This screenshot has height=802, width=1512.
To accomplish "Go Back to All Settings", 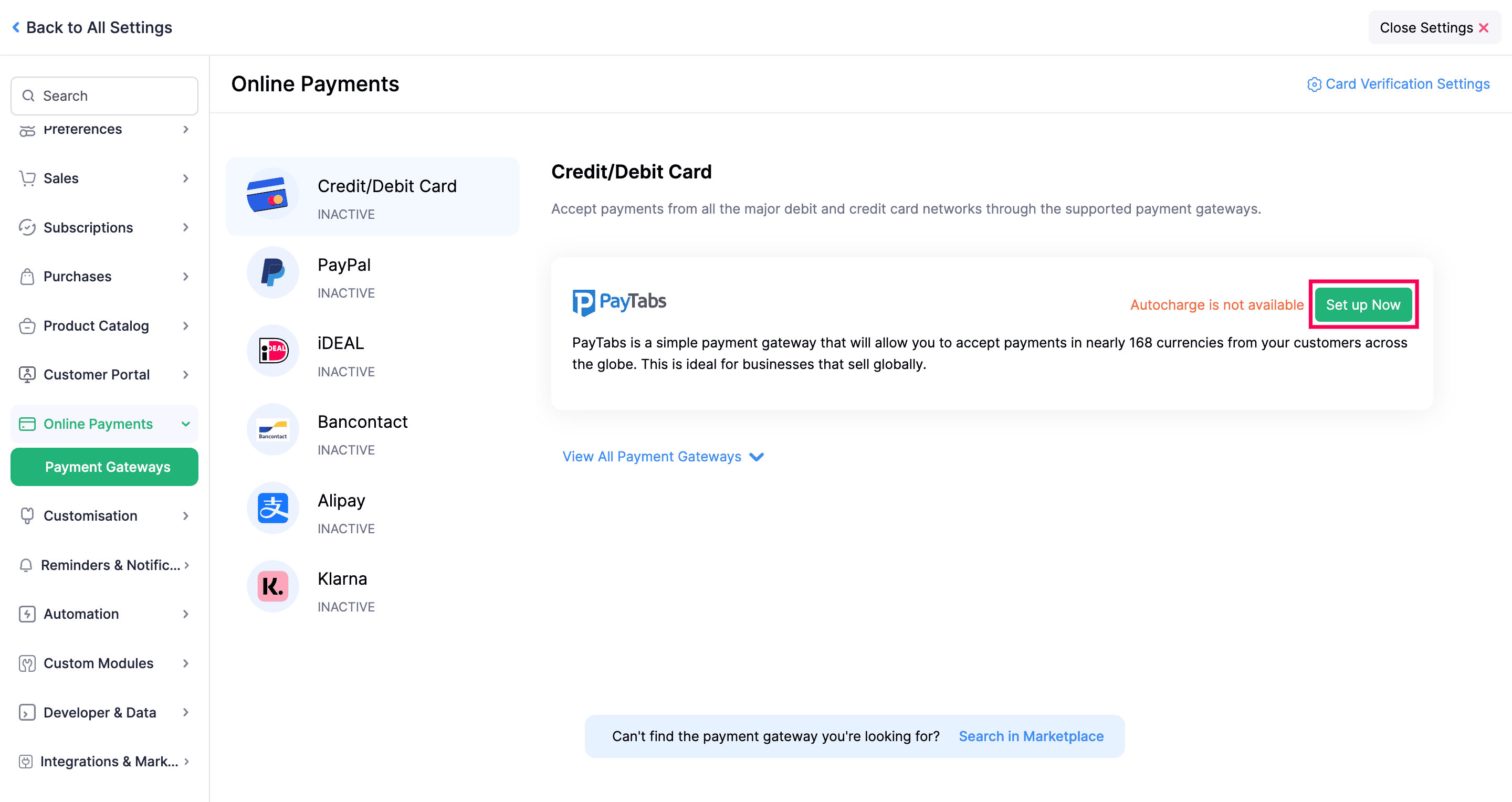I will coord(92,28).
